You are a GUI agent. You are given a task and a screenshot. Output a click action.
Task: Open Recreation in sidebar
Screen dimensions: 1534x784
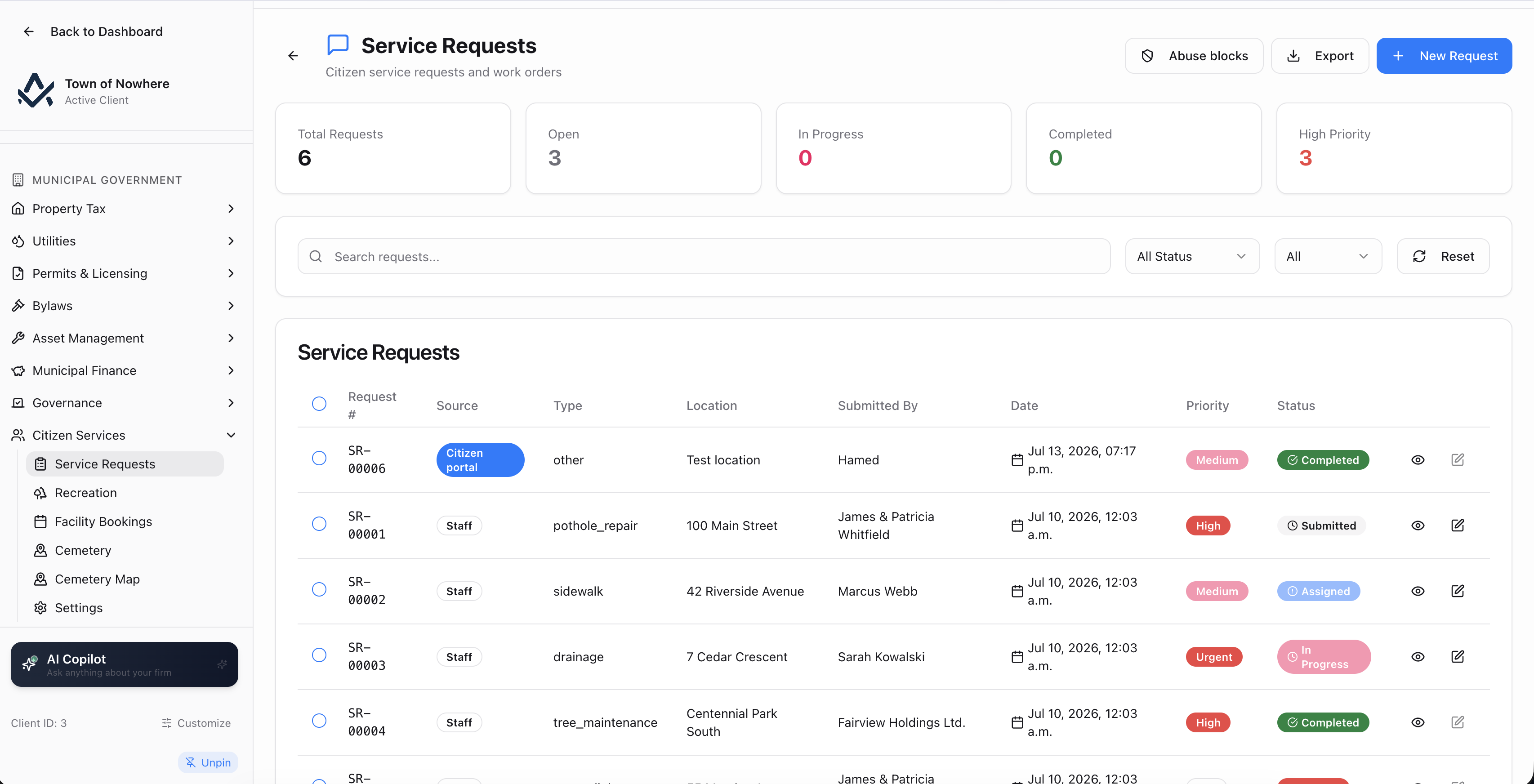tap(125, 493)
